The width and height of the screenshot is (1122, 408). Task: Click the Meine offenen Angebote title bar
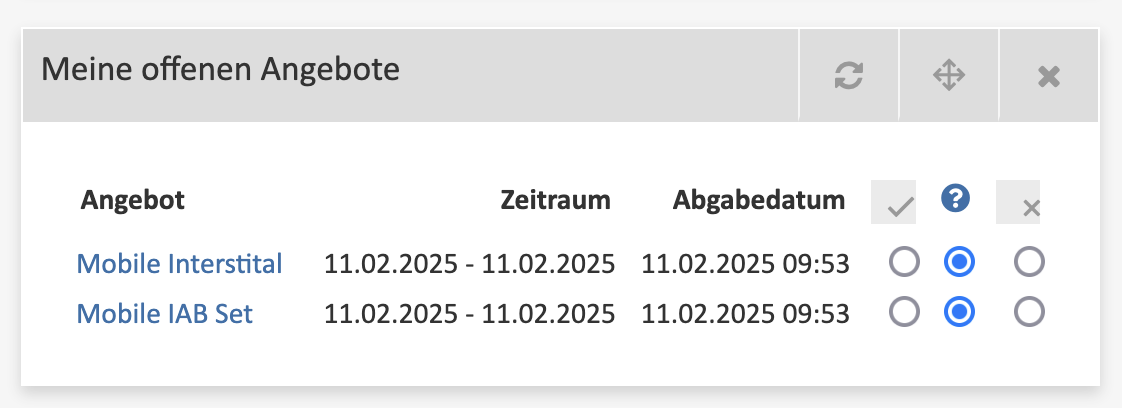point(411,75)
